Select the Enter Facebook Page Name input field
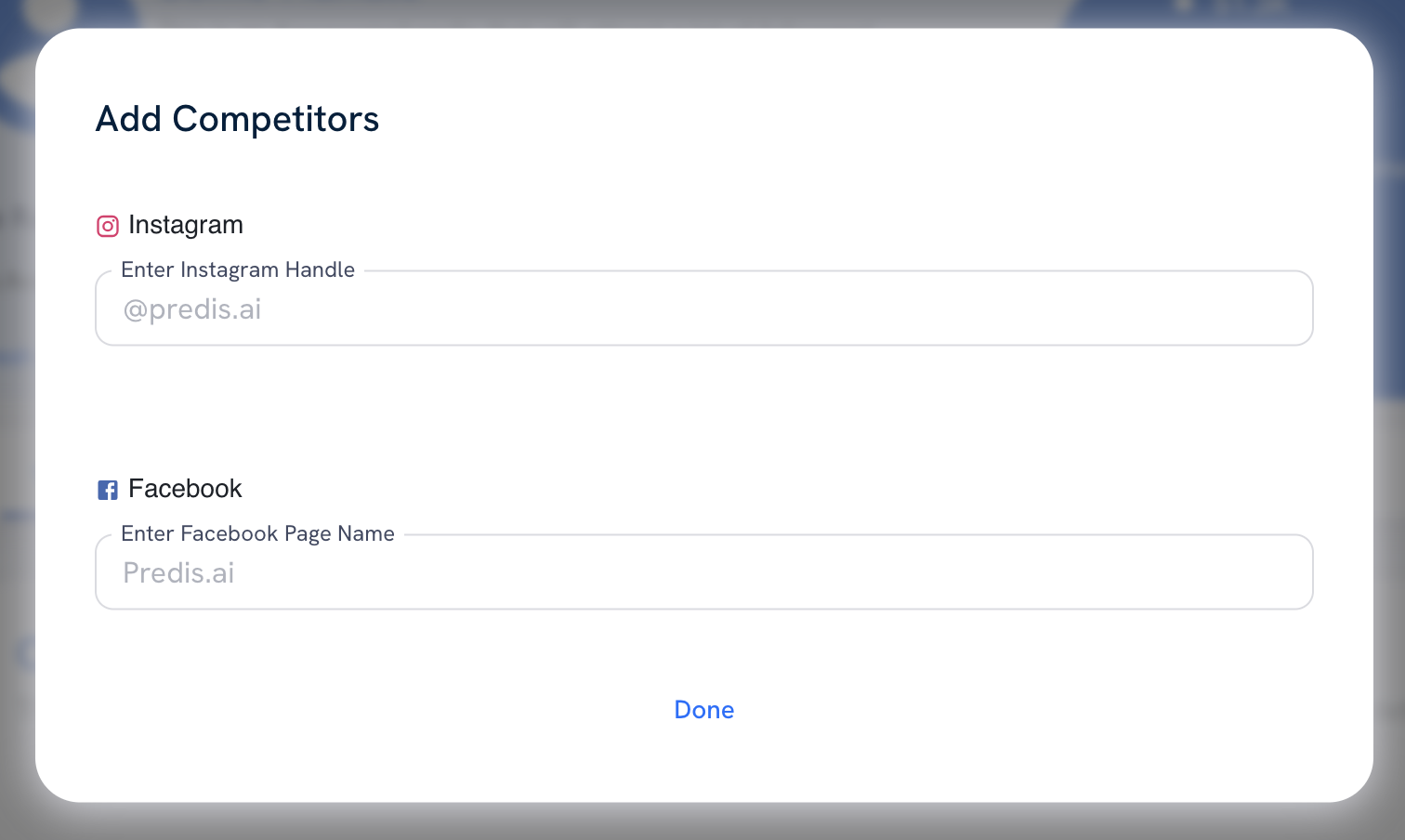Screen dimensions: 1405x840 pyautogui.click(x=703, y=571)
